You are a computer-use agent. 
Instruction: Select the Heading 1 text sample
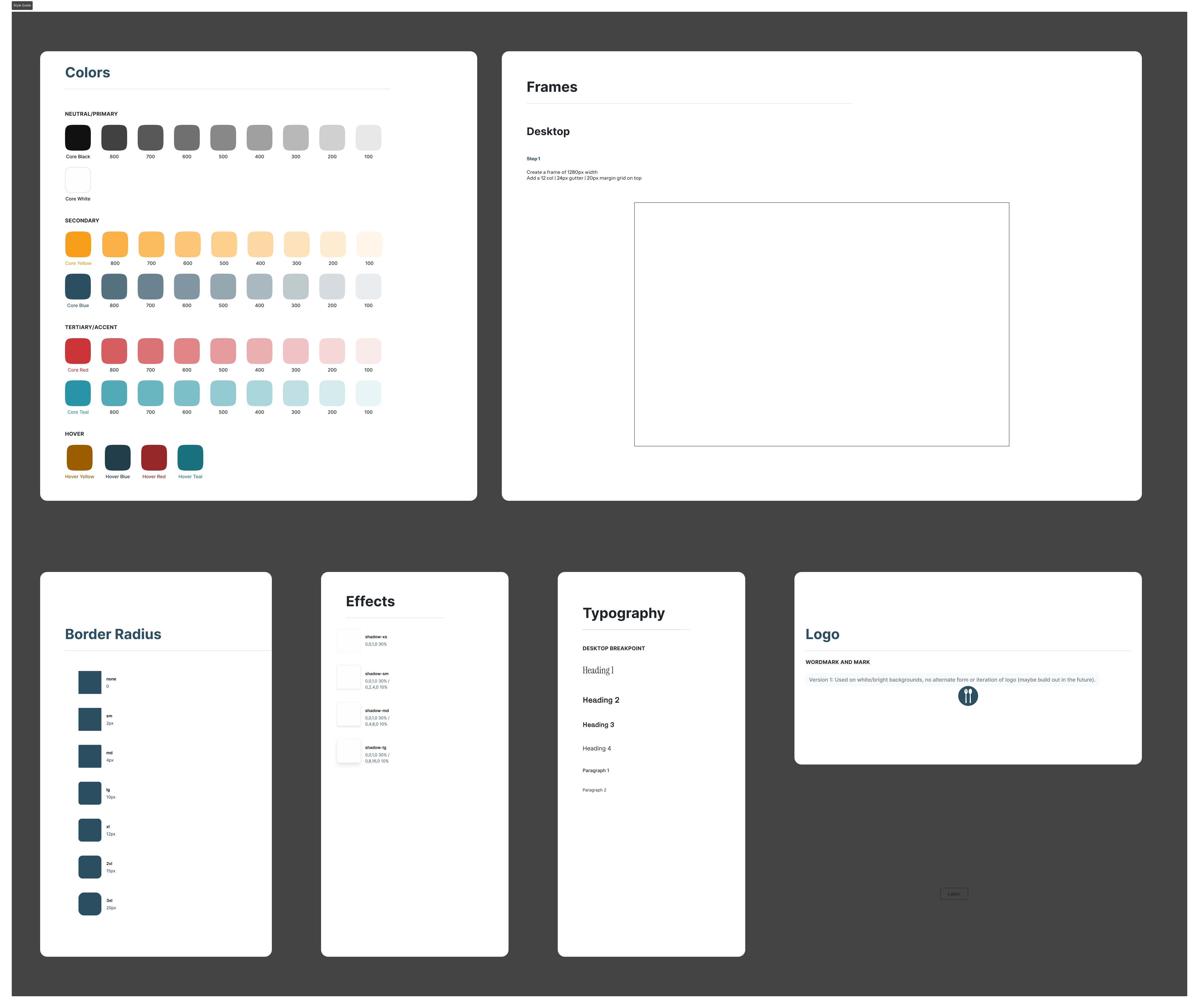[598, 670]
